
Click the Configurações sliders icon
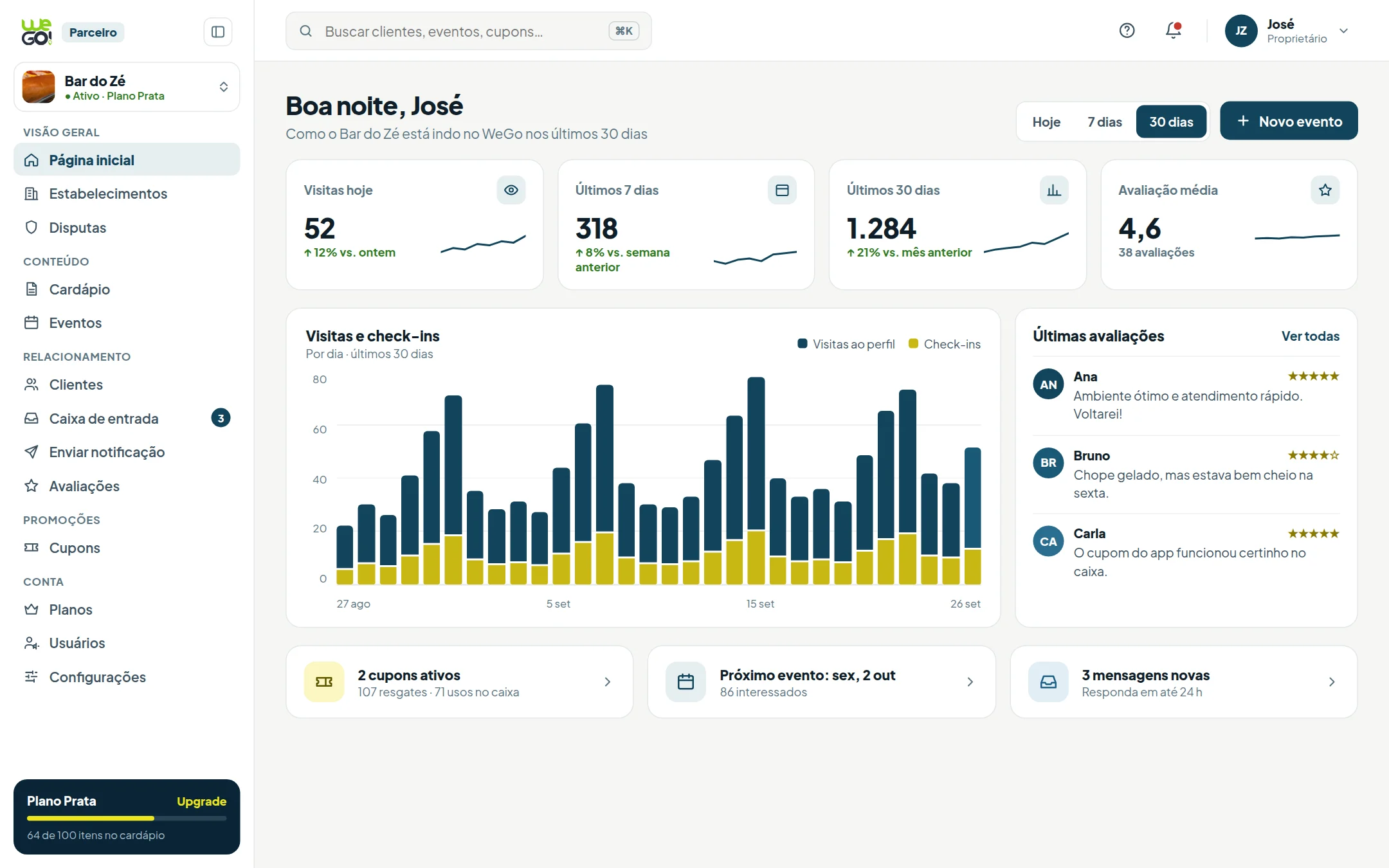32,677
